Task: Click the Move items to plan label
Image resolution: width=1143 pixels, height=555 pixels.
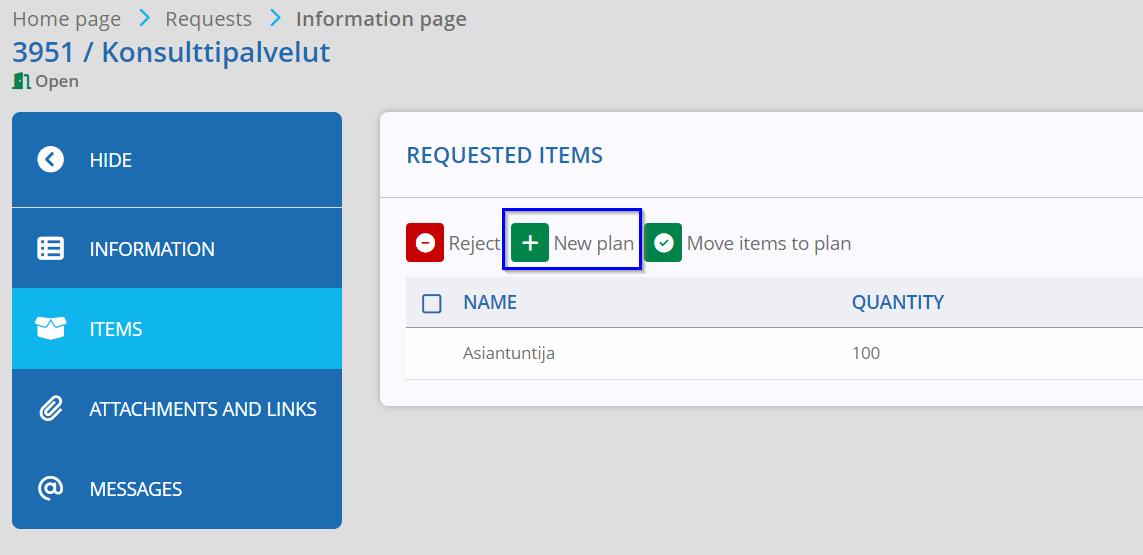Action: pos(769,243)
